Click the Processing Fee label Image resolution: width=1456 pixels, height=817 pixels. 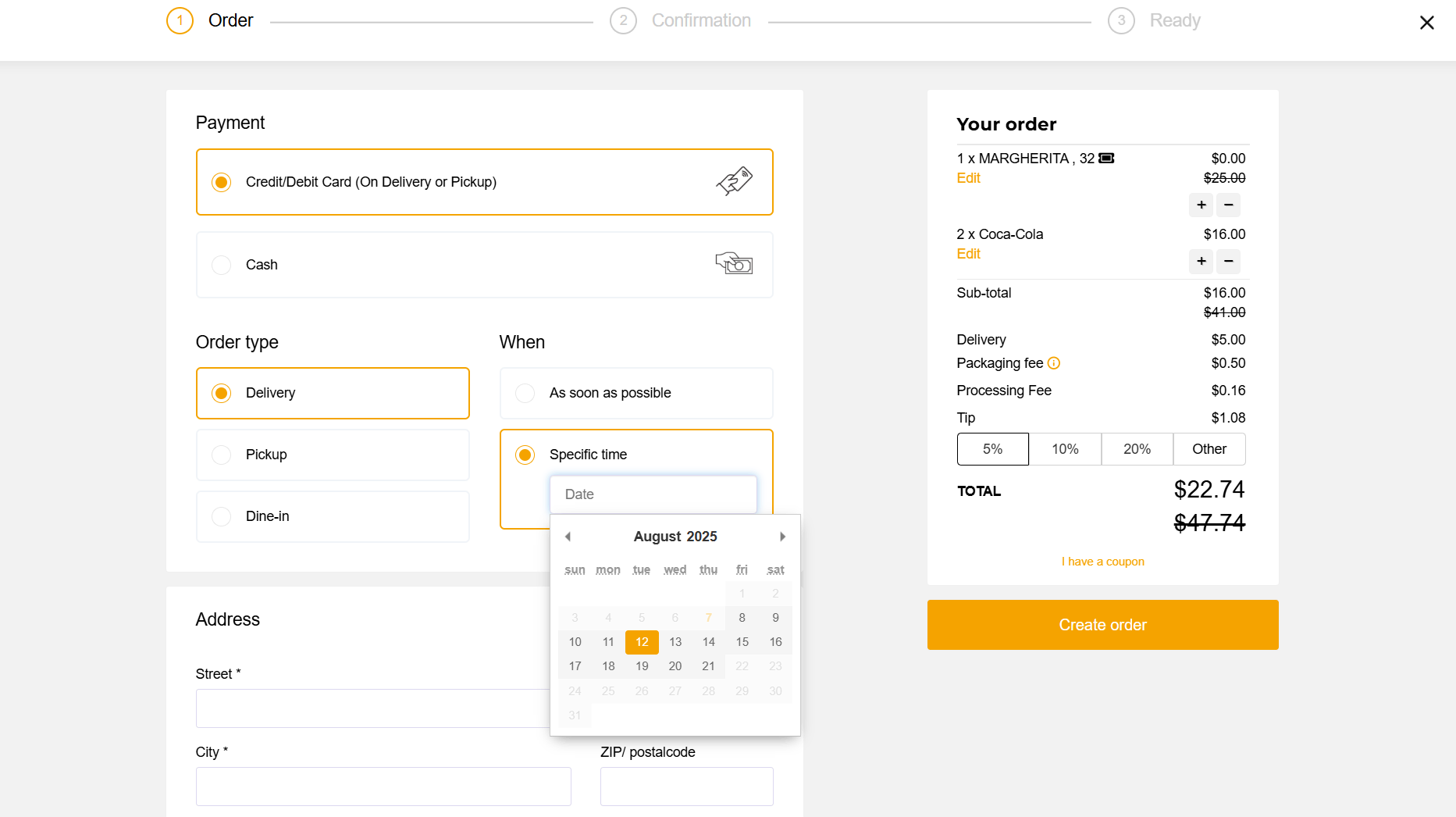[x=1004, y=391]
